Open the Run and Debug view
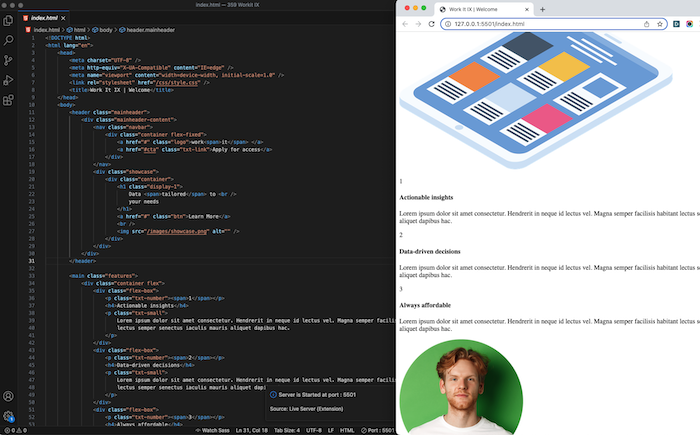Screen dimensions: 700x435 click(x=8, y=80)
